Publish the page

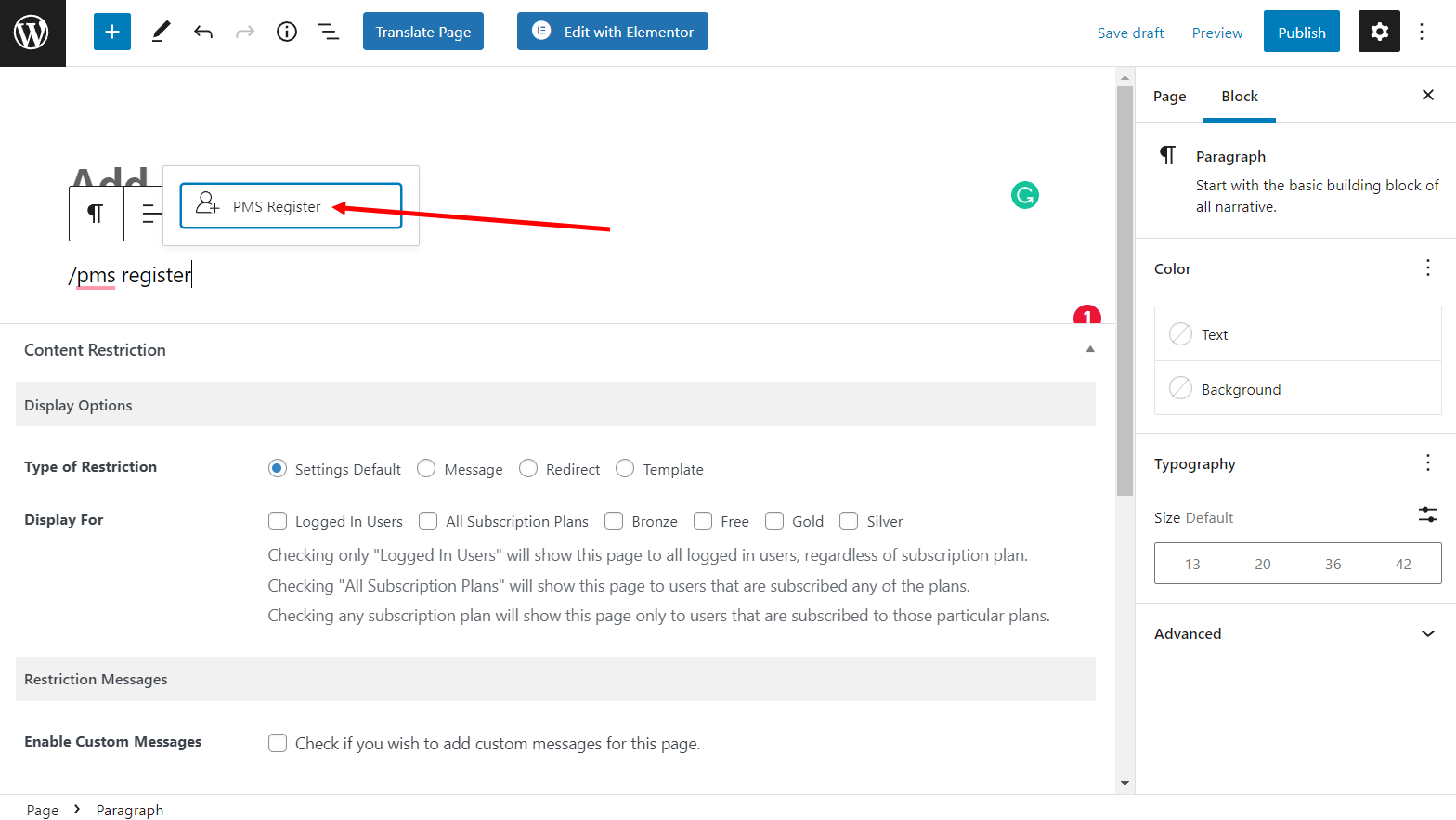pos(1302,32)
